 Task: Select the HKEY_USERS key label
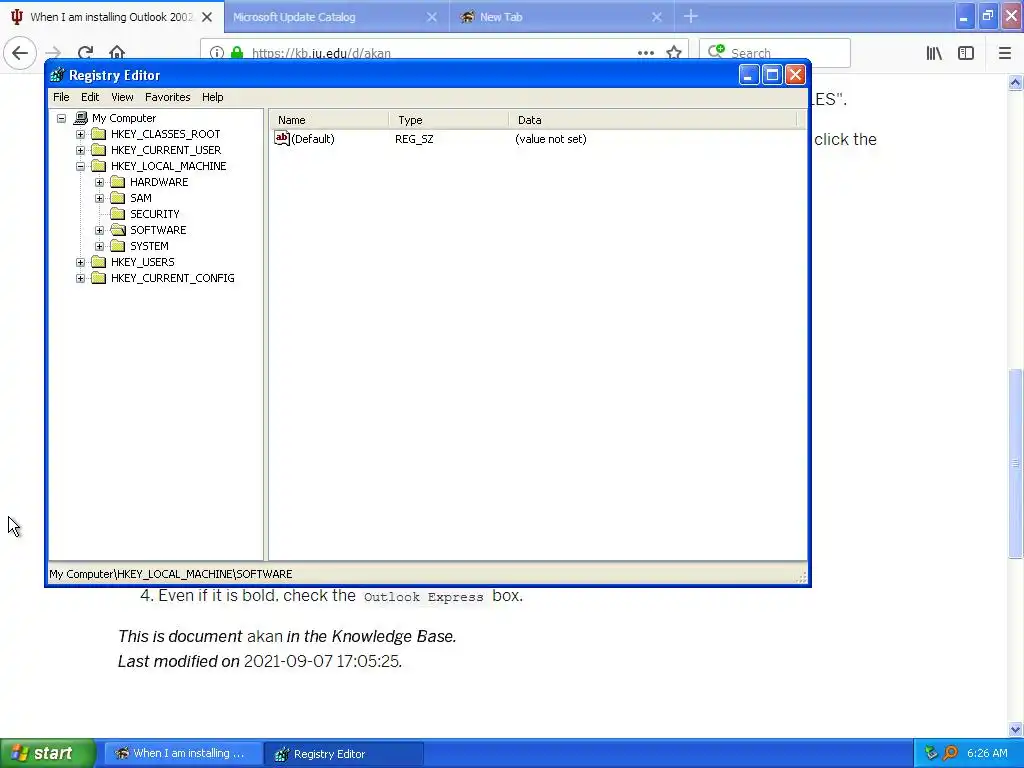[142, 262]
